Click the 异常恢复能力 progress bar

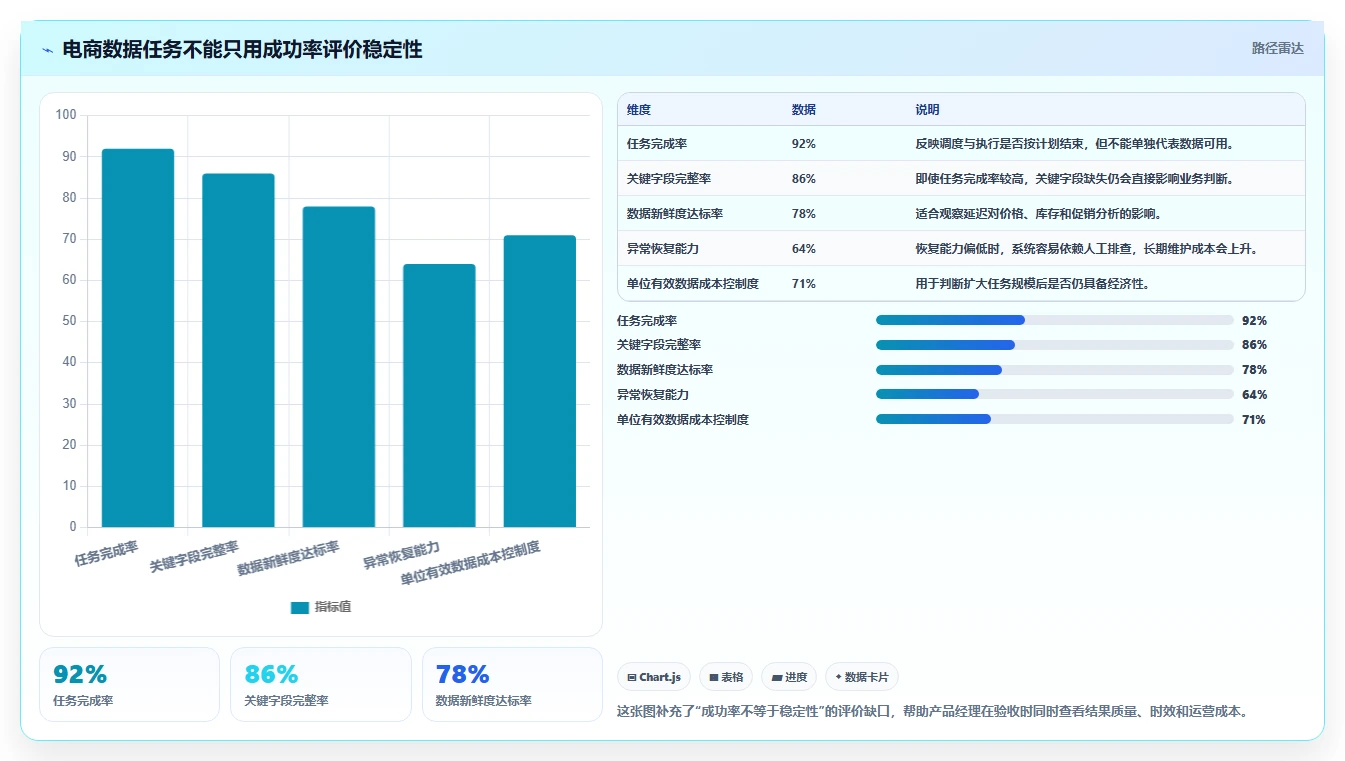pyautogui.click(x=1054, y=394)
